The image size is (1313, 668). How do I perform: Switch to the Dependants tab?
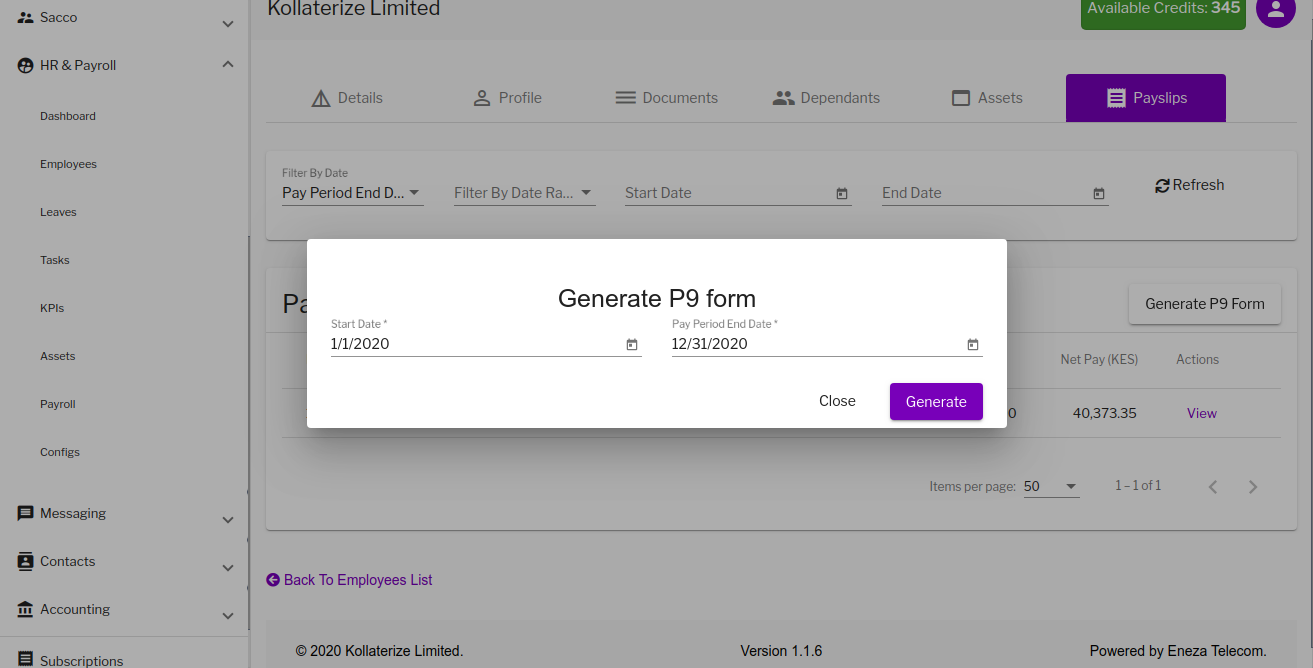[x=826, y=98]
